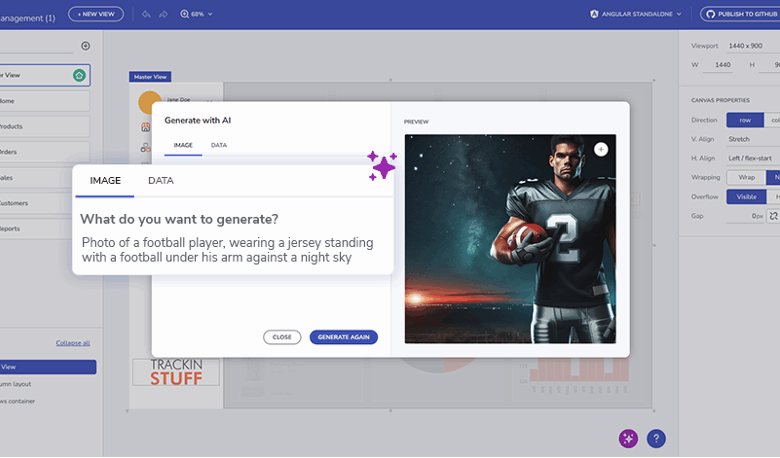This screenshot has width=780, height=458.
Task: Open the help question mark button
Action: pyautogui.click(x=656, y=438)
